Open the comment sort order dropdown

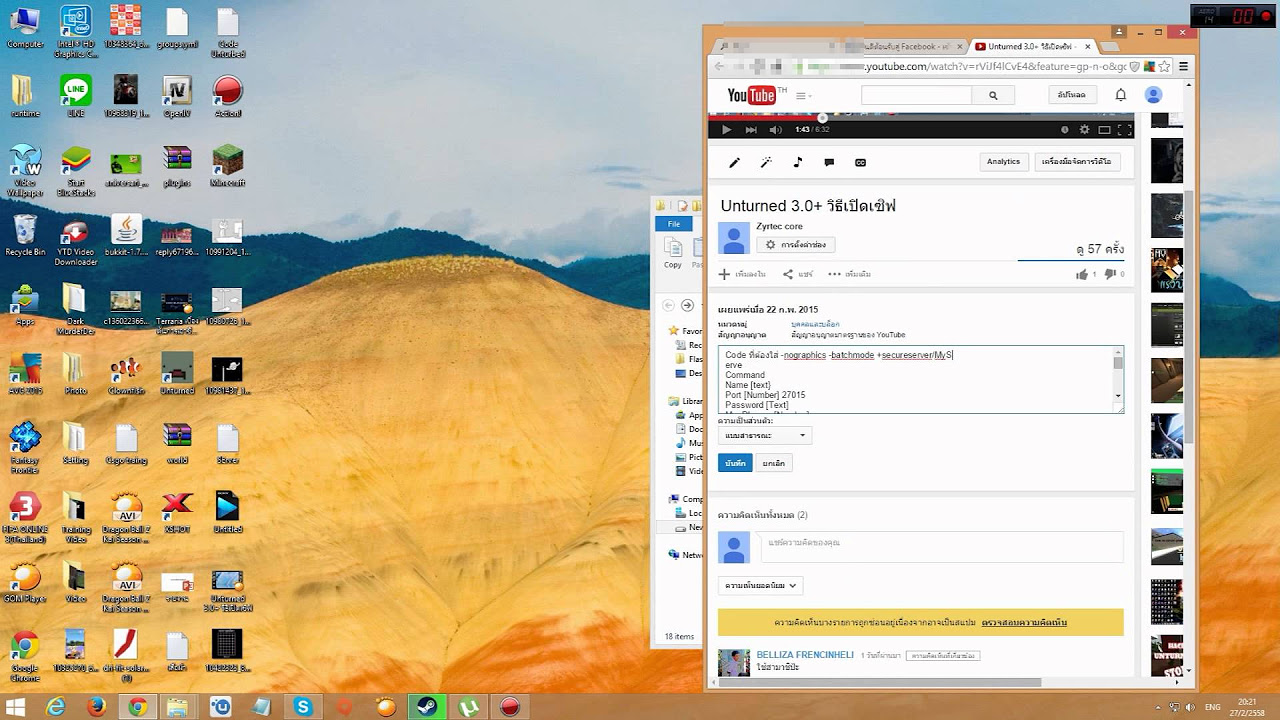click(x=760, y=586)
